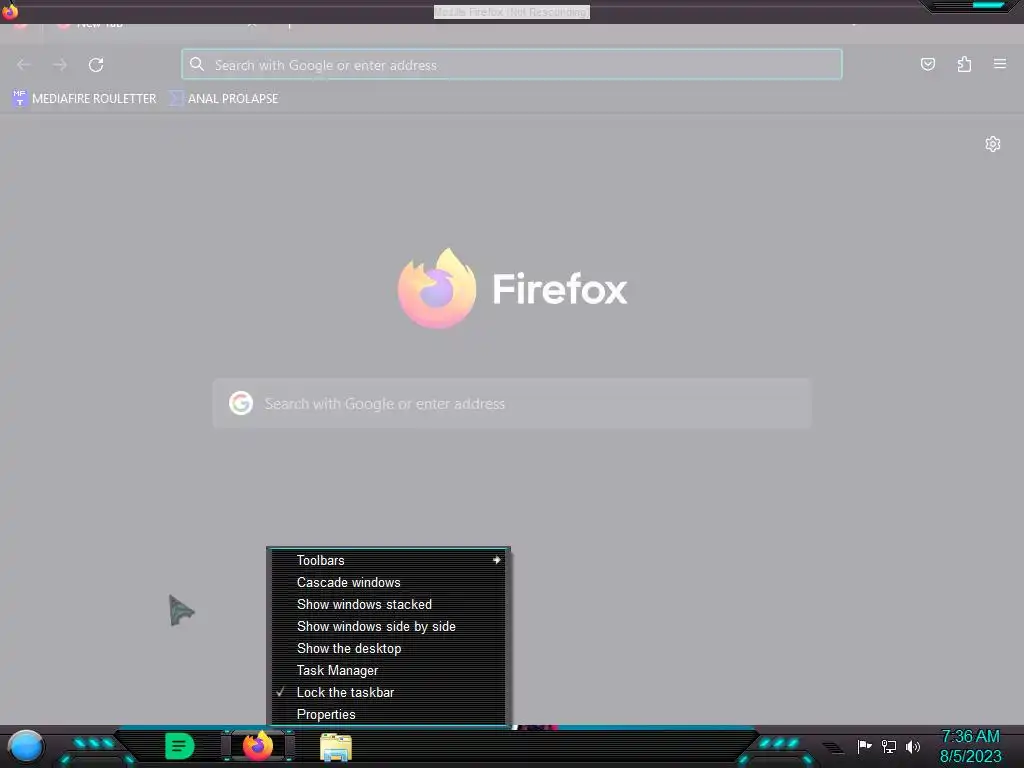Image resolution: width=1024 pixels, height=768 pixels.
Task: Open the MEDIAFIRE ROULETTER bookmark
Action: (84, 99)
